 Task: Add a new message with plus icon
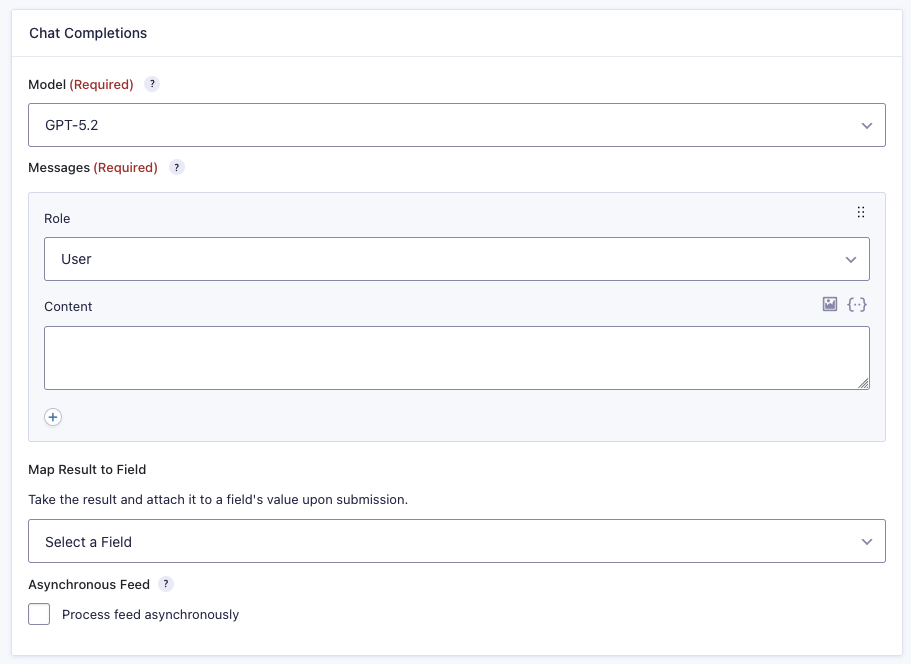[54, 417]
